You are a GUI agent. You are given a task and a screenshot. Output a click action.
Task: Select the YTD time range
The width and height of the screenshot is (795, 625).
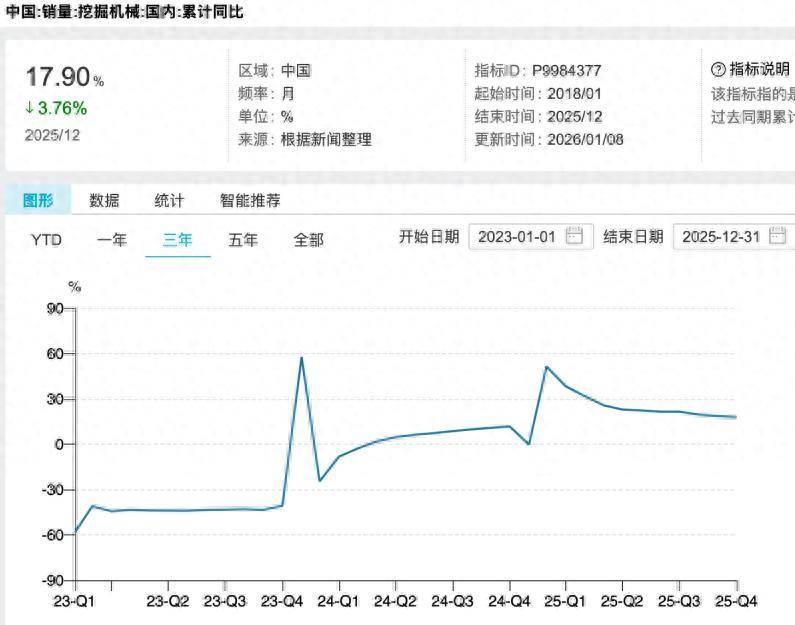(46, 240)
